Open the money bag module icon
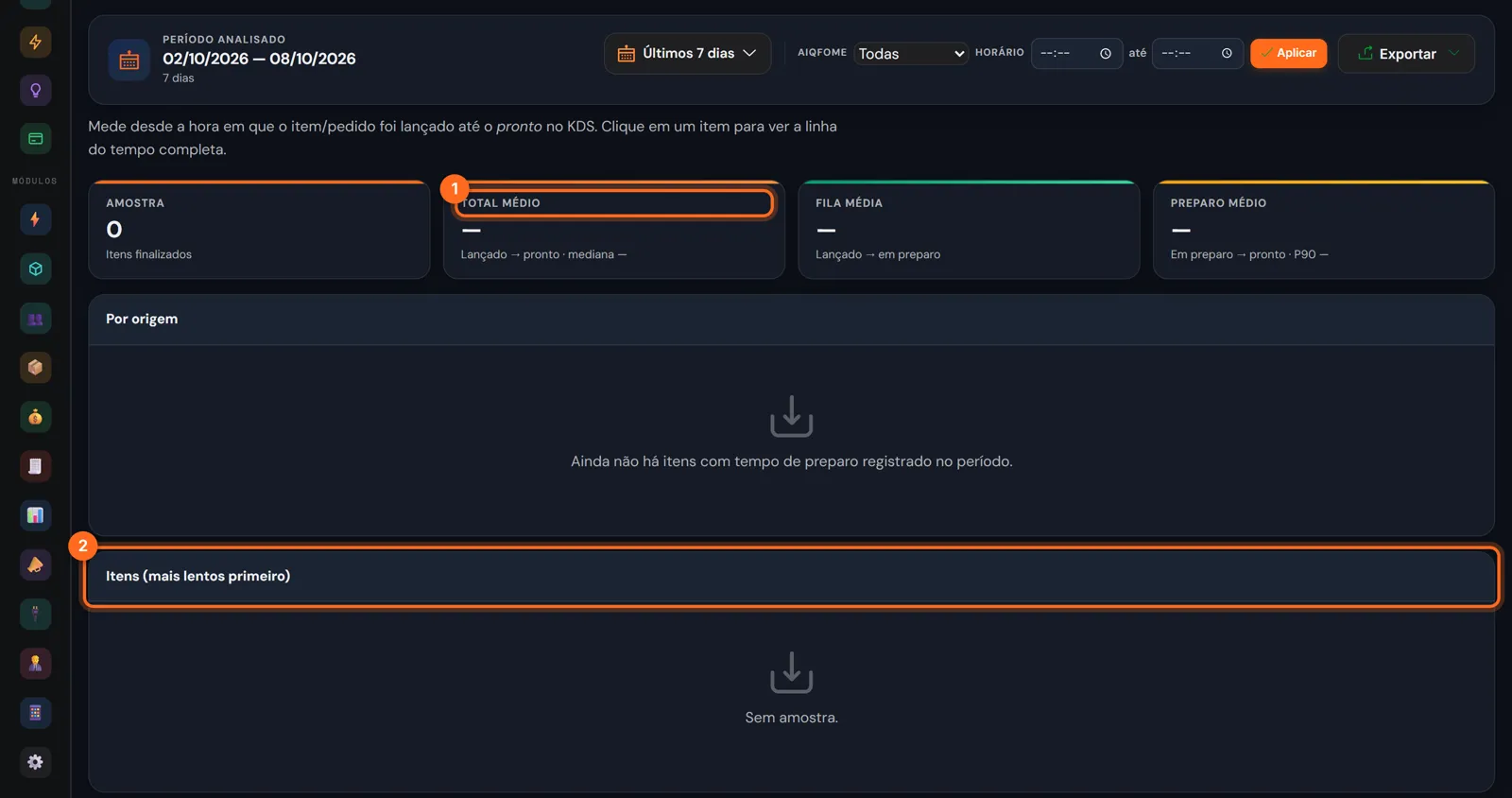 [x=35, y=417]
